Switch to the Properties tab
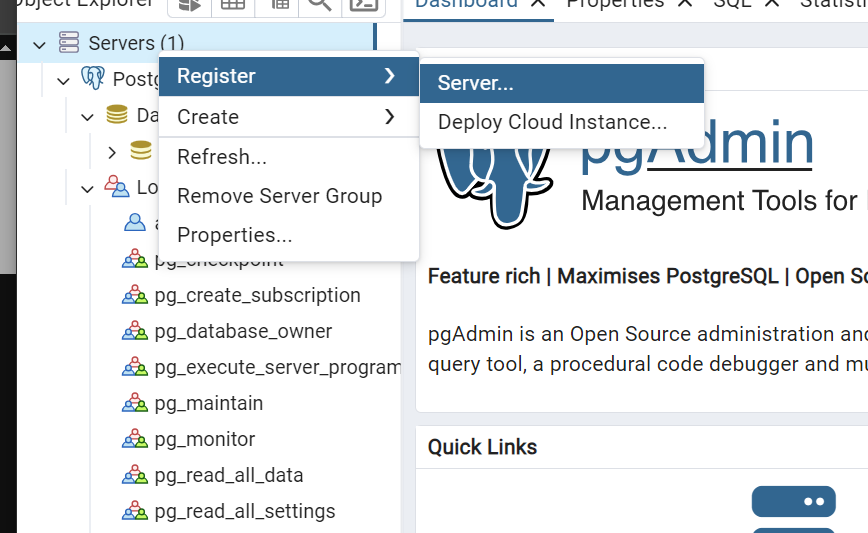Image resolution: width=868 pixels, height=533 pixels. 615,4
